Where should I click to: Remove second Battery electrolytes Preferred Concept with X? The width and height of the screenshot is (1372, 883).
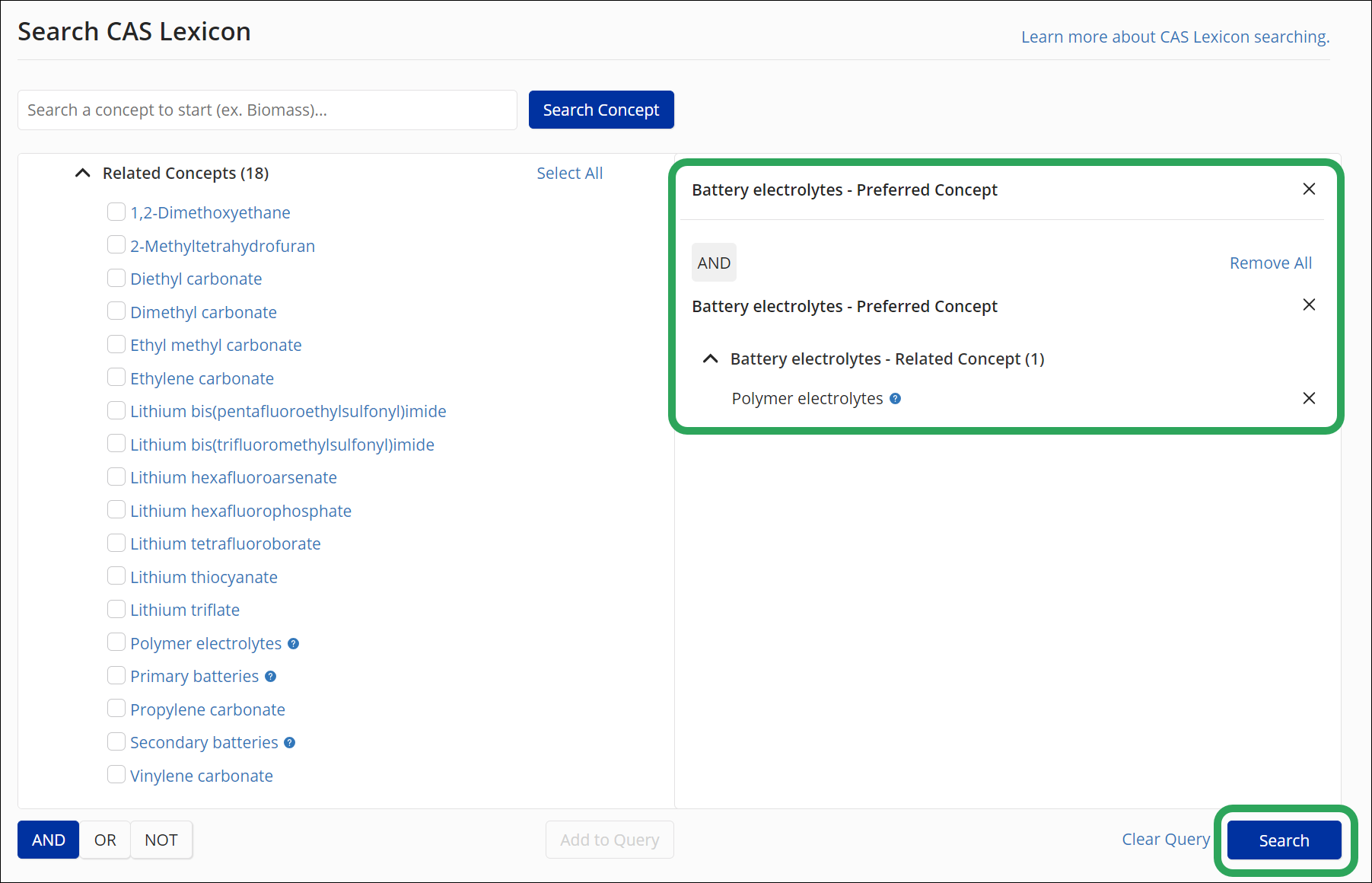[1309, 304]
